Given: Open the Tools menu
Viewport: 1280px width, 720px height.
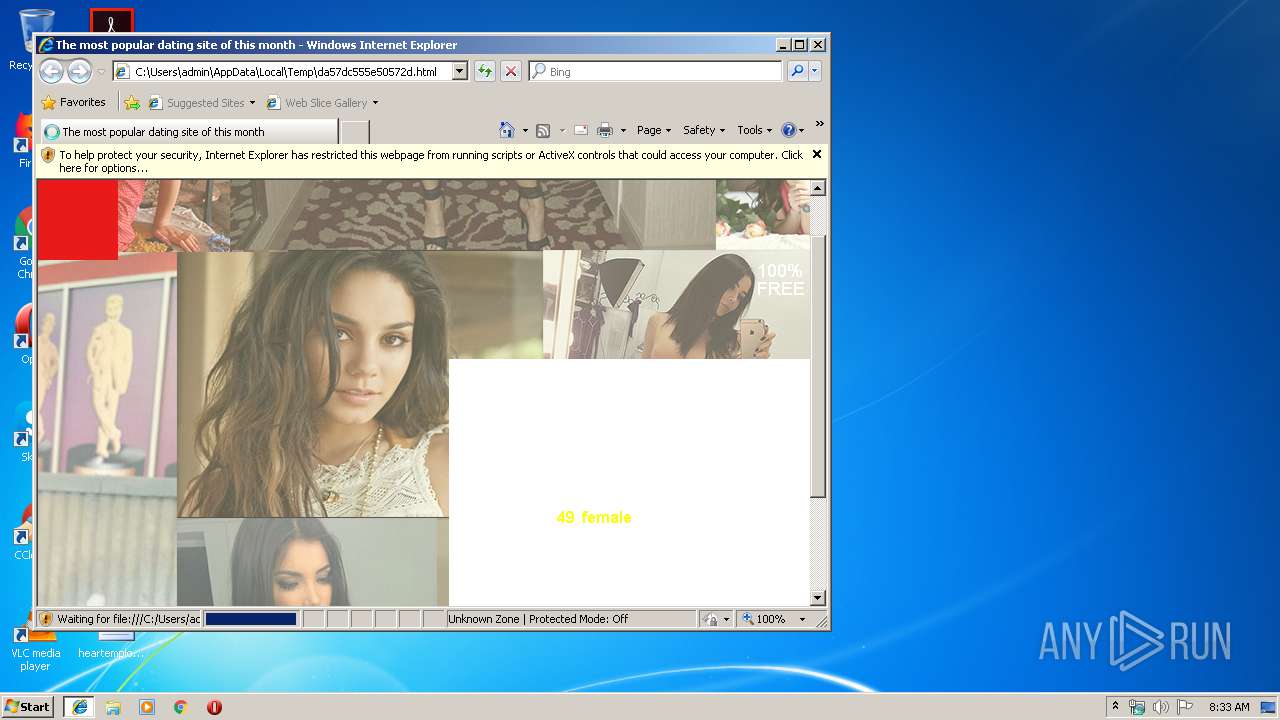Looking at the screenshot, I should point(754,130).
